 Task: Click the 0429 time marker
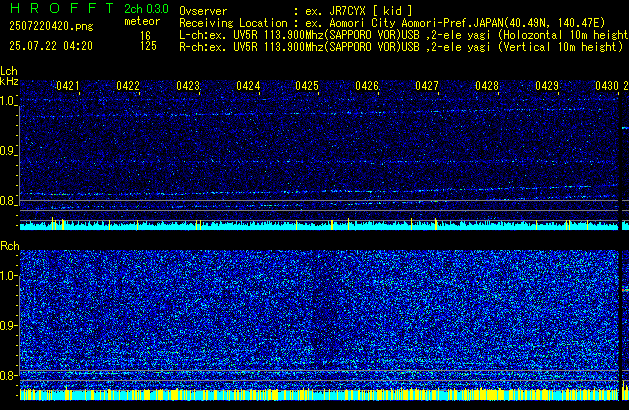click(x=547, y=86)
